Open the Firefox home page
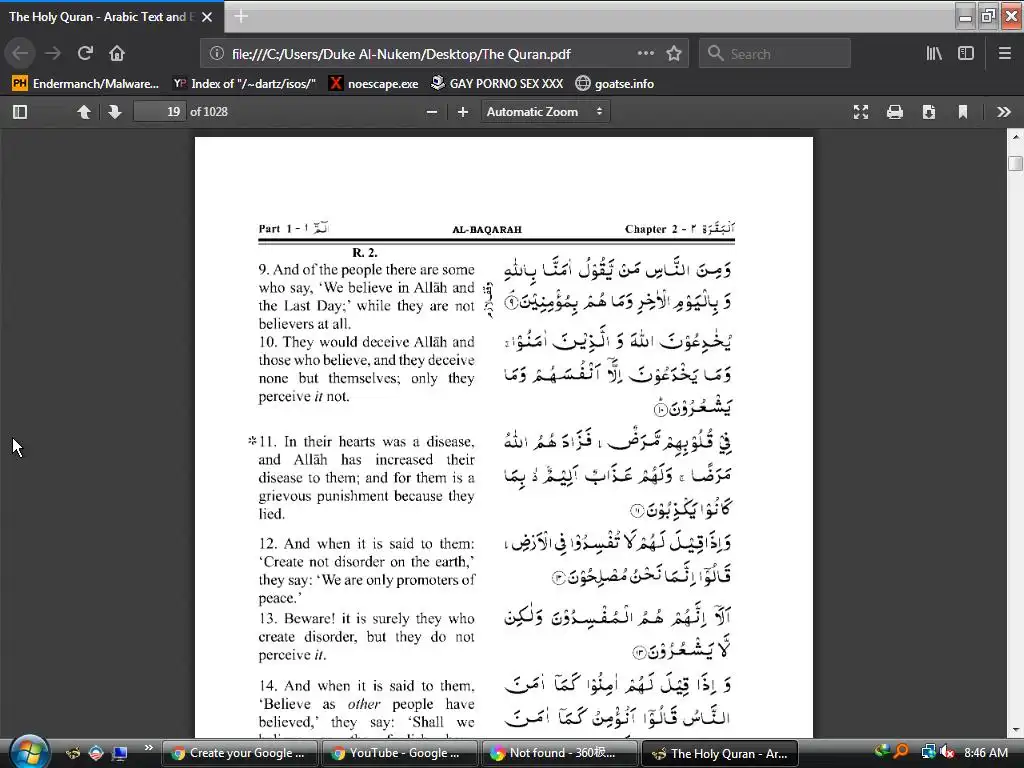1024x768 pixels. point(117,54)
